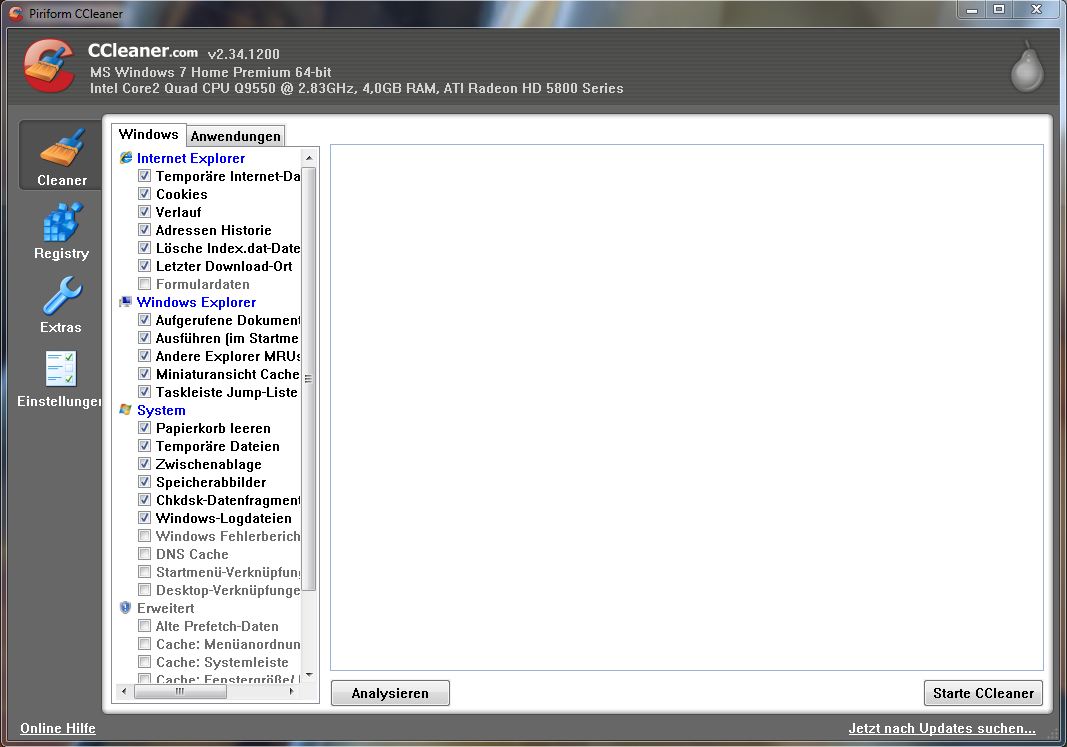Enable Cache: Systemleiste checkbox
The height and width of the screenshot is (747, 1067).
pyautogui.click(x=144, y=662)
